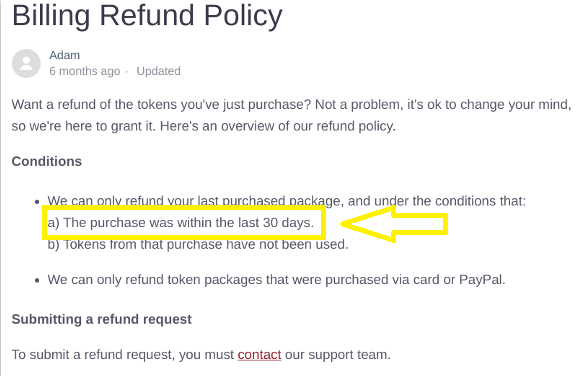Click the Billing Refund Policy title

147,16
